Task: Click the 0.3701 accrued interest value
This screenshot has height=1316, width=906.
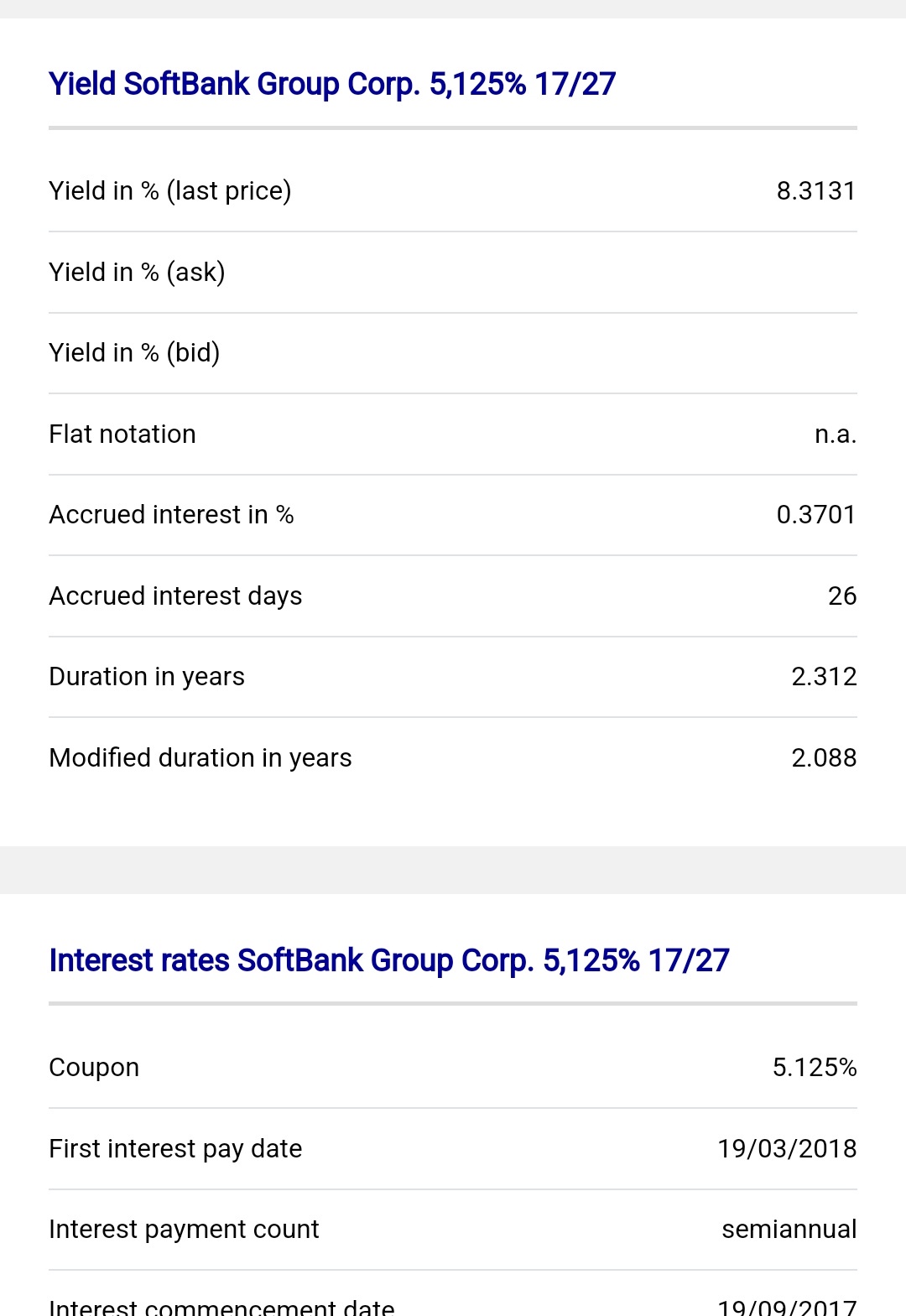Action: [815, 515]
